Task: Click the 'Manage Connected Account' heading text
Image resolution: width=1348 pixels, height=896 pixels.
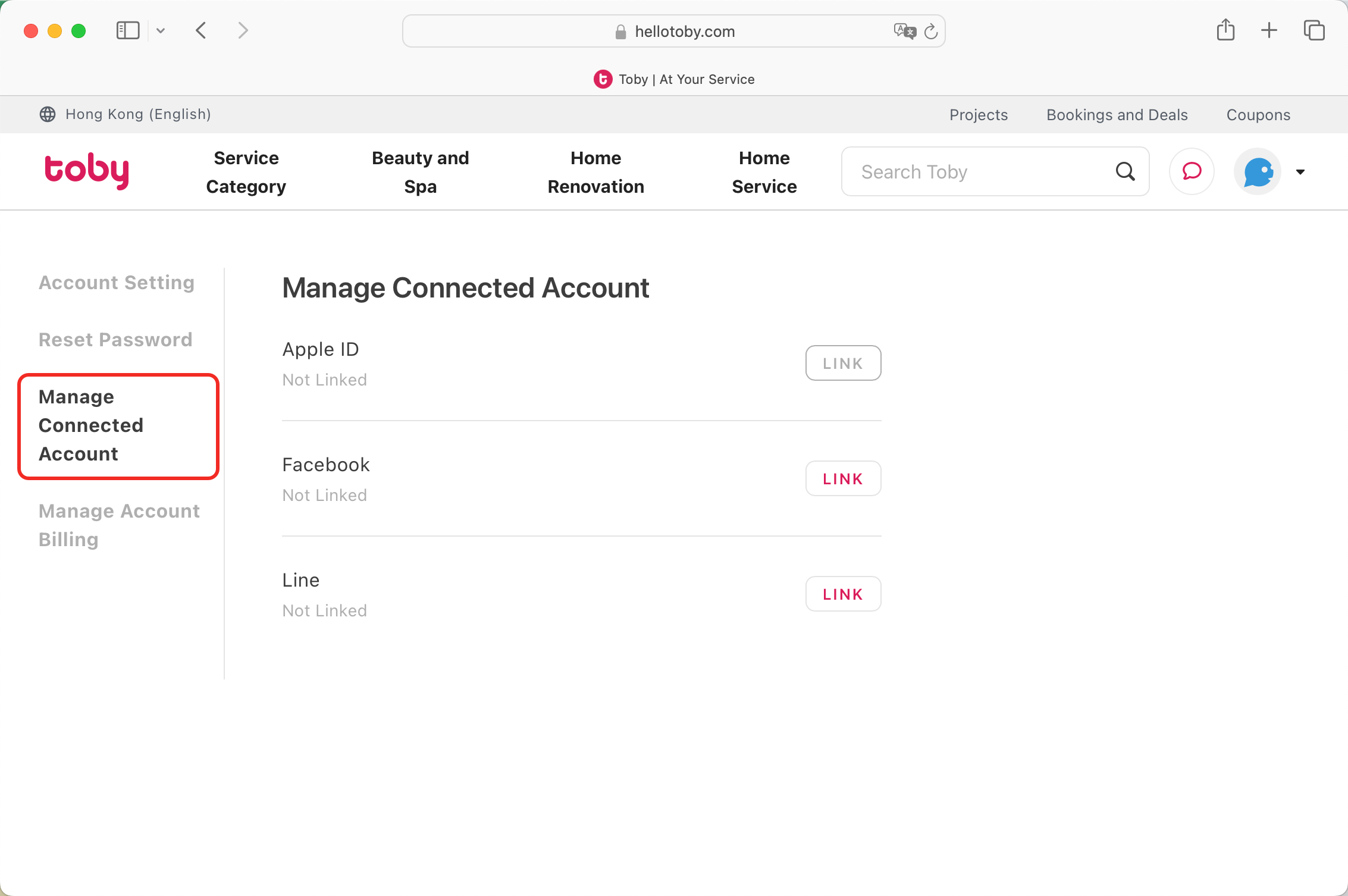Action: click(x=466, y=288)
